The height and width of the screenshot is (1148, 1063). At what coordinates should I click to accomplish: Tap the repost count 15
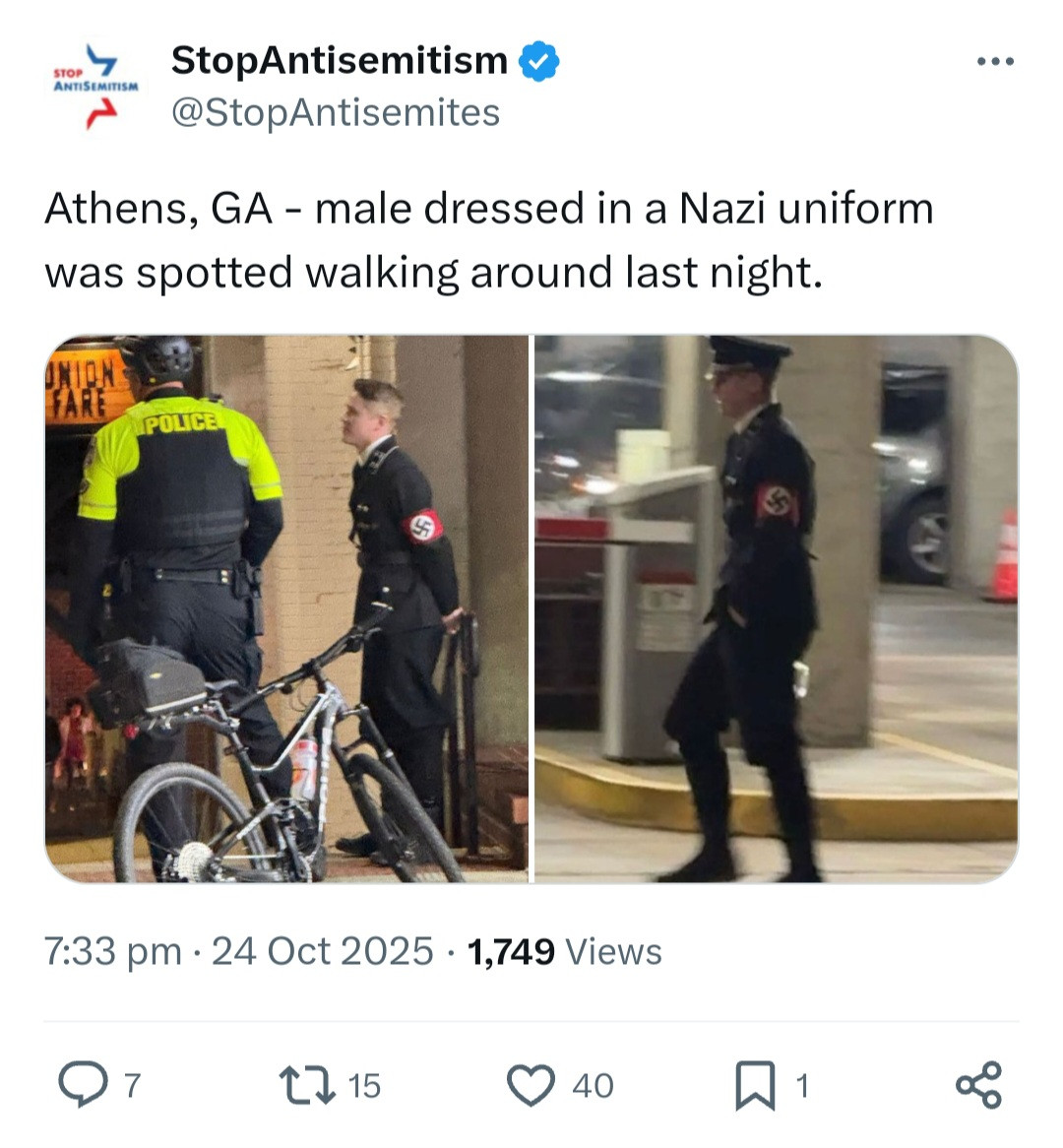(364, 1086)
